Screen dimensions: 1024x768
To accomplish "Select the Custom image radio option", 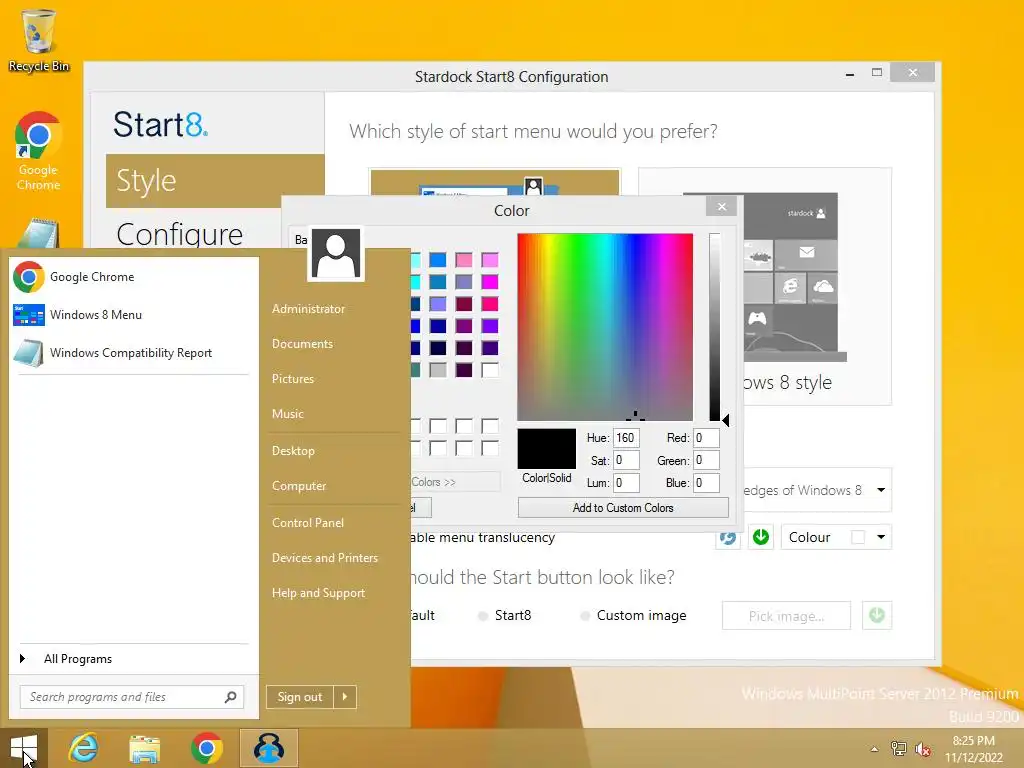I will [x=633, y=616].
